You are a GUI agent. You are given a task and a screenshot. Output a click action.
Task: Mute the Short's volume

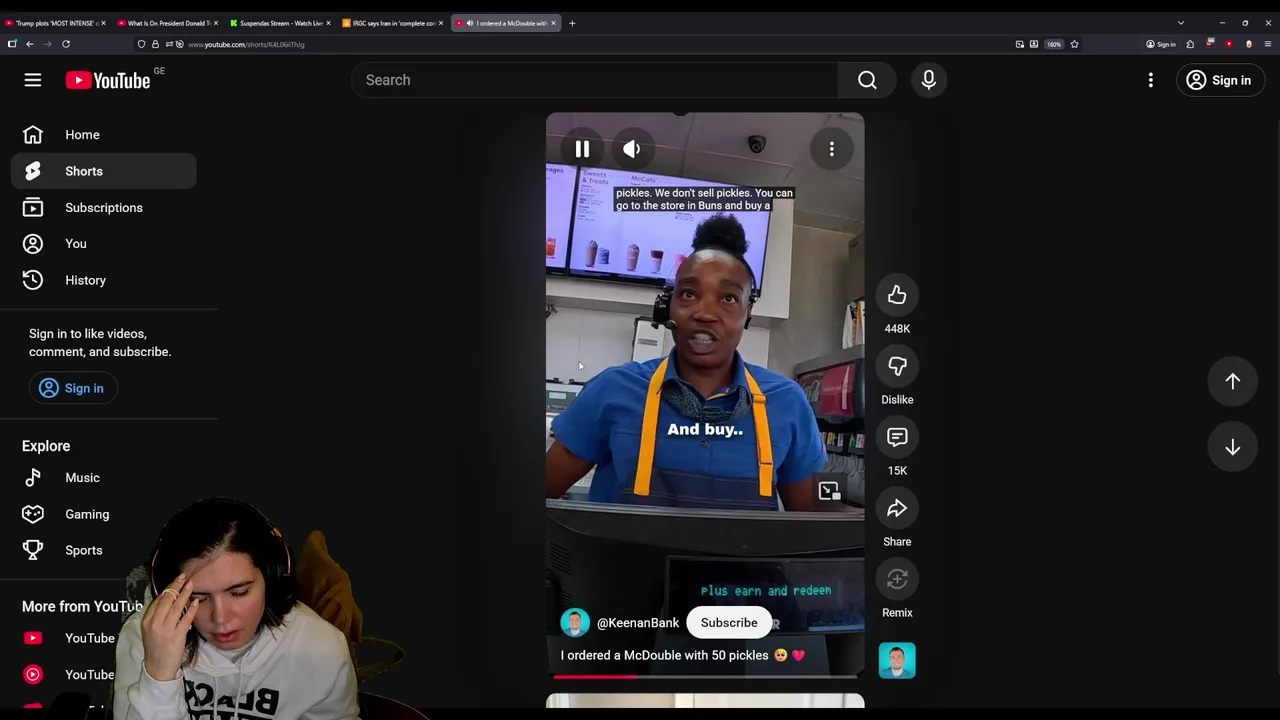point(632,149)
